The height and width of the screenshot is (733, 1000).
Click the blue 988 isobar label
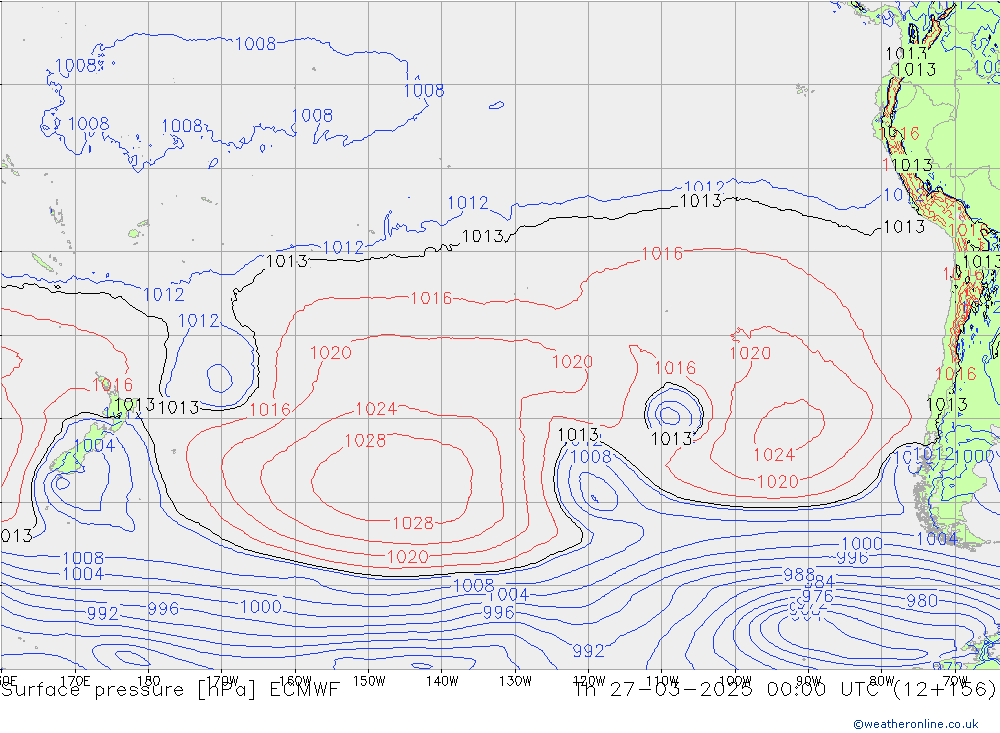(799, 575)
